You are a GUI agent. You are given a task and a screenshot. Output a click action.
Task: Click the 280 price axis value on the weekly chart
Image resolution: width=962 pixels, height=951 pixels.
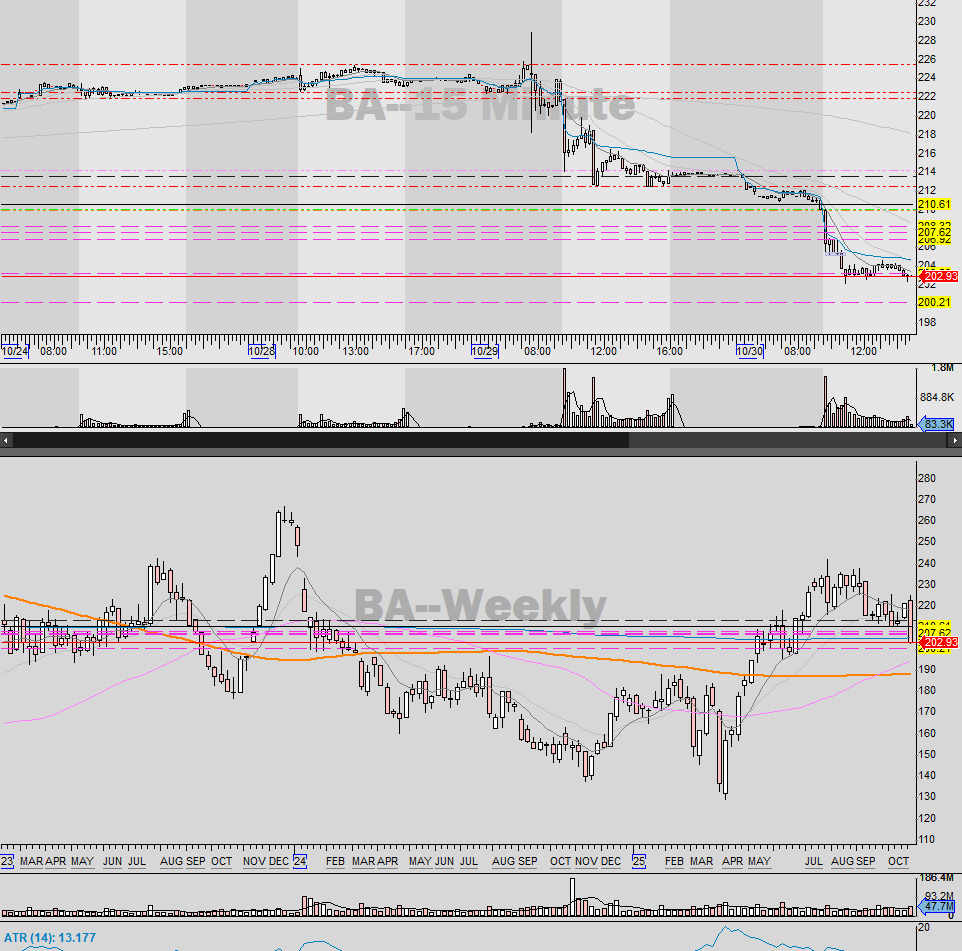[927, 478]
